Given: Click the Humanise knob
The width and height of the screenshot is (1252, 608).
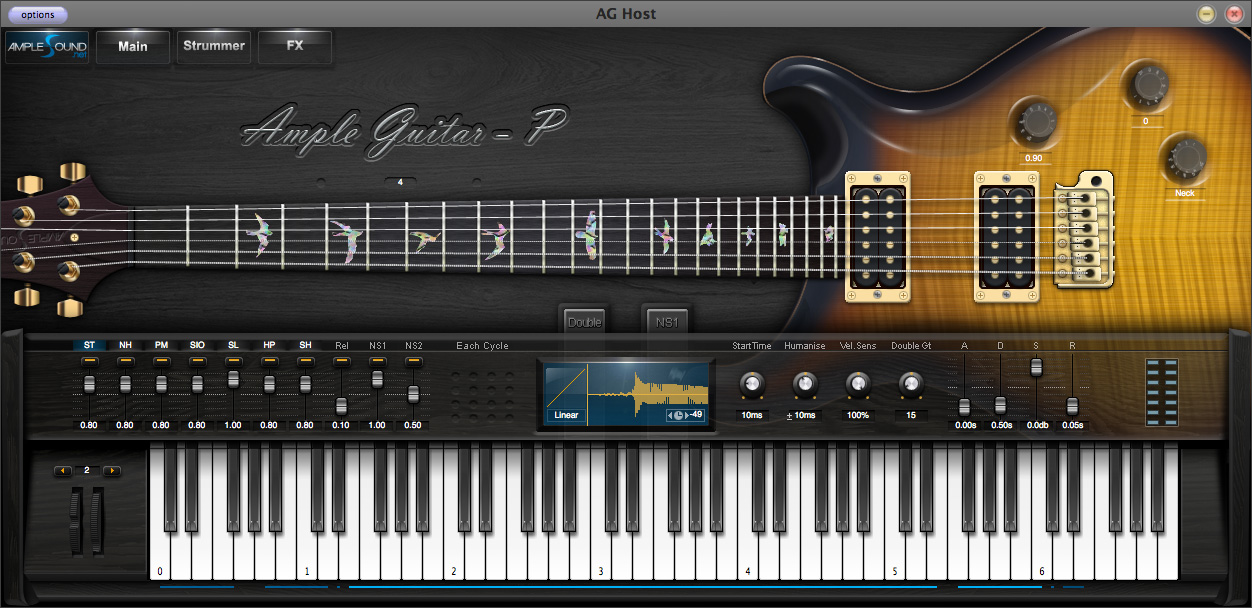Looking at the screenshot, I should [x=804, y=383].
